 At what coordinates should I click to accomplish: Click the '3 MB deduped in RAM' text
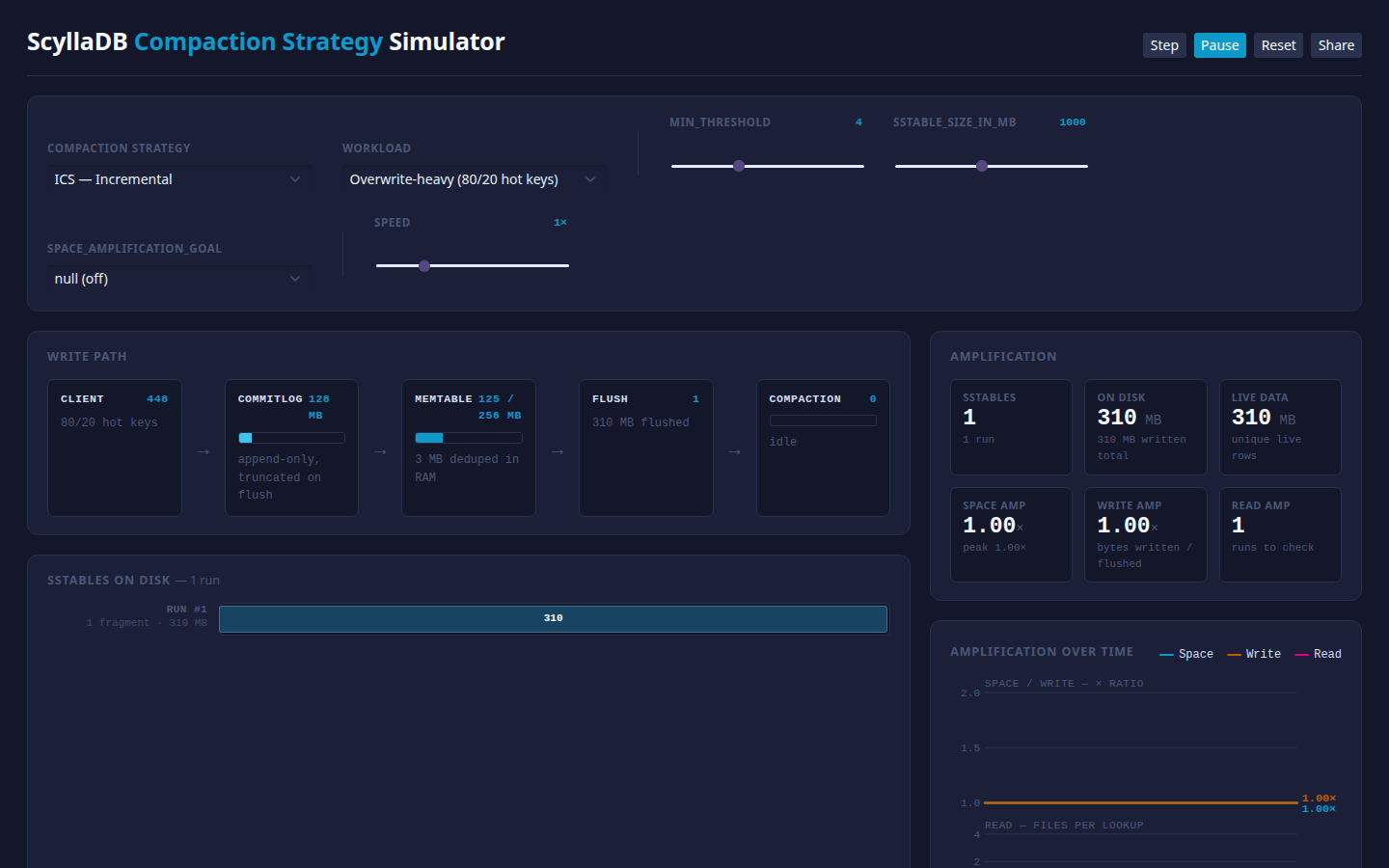pos(467,468)
